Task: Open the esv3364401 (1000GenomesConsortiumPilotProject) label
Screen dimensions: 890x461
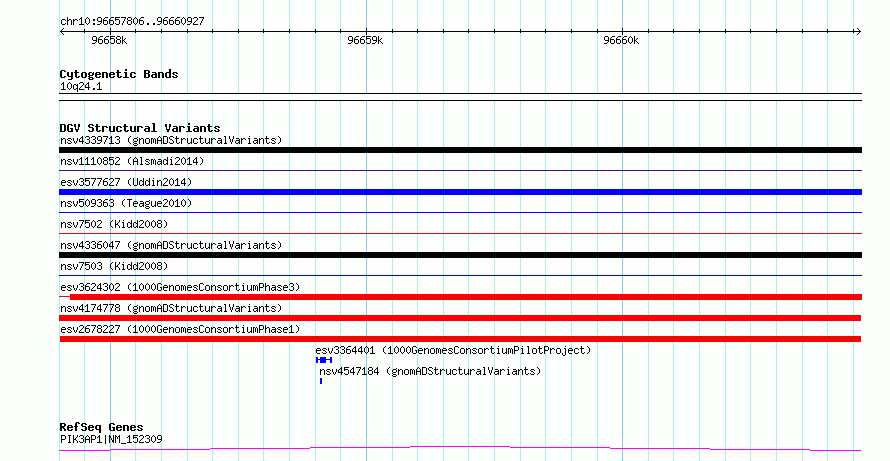Action: (x=453, y=350)
